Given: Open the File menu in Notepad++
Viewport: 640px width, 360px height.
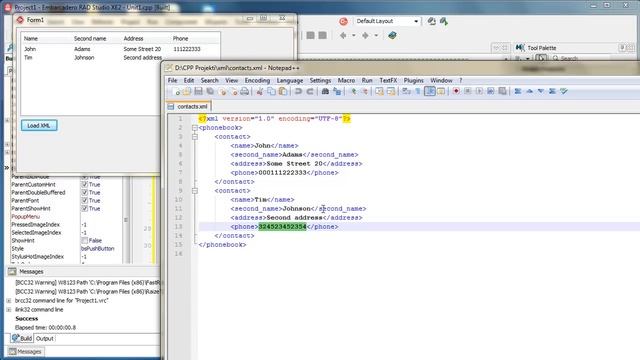Looking at the screenshot, I should point(173,80).
